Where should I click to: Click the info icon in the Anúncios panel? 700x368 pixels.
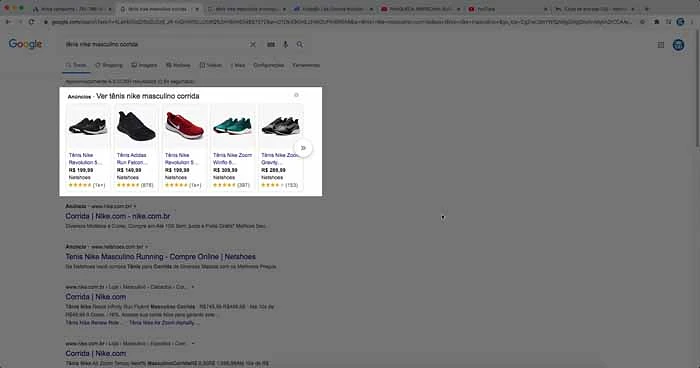[296, 95]
